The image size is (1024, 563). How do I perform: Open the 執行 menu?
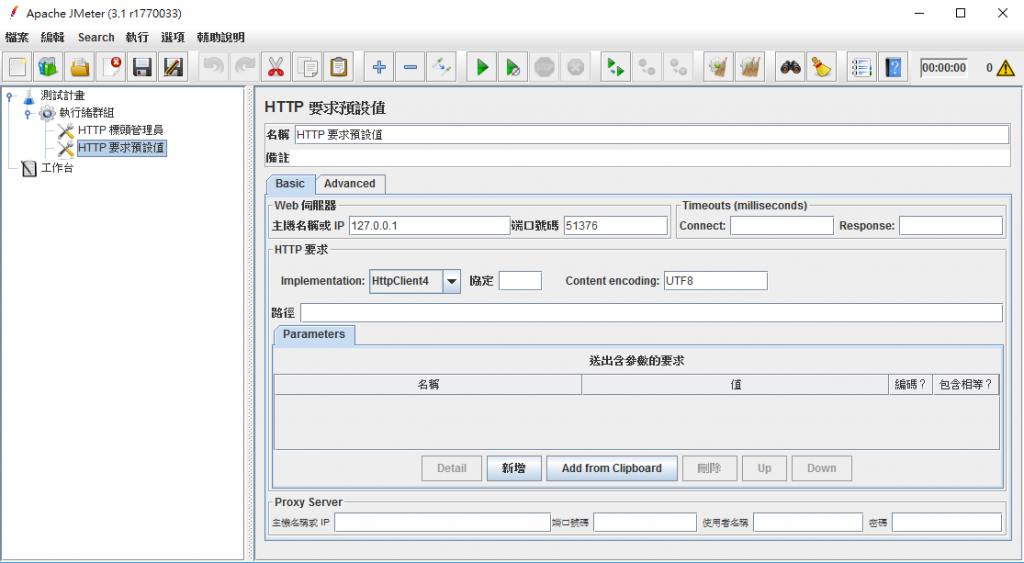tap(137, 37)
